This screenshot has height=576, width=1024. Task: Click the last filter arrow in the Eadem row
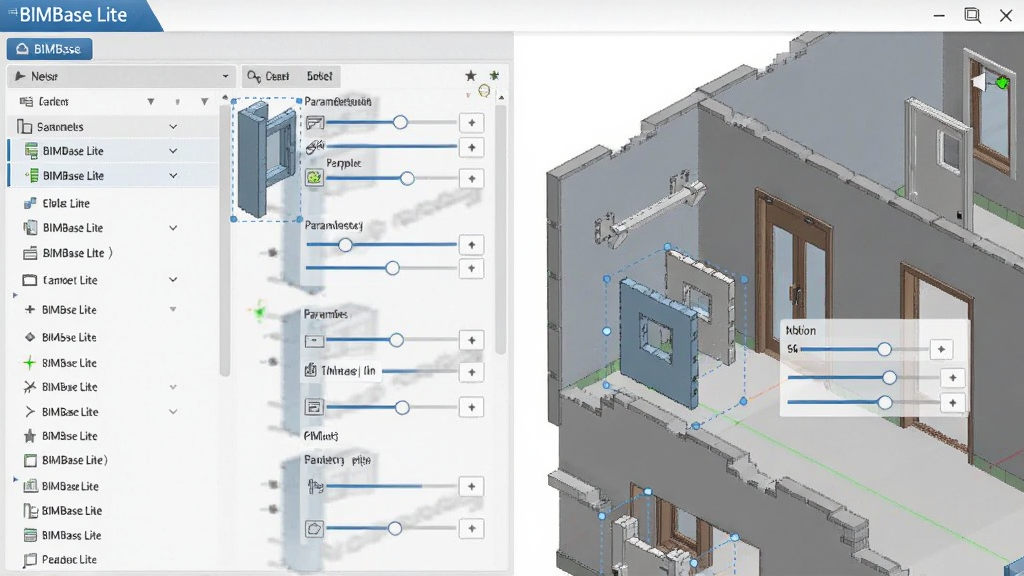204,102
